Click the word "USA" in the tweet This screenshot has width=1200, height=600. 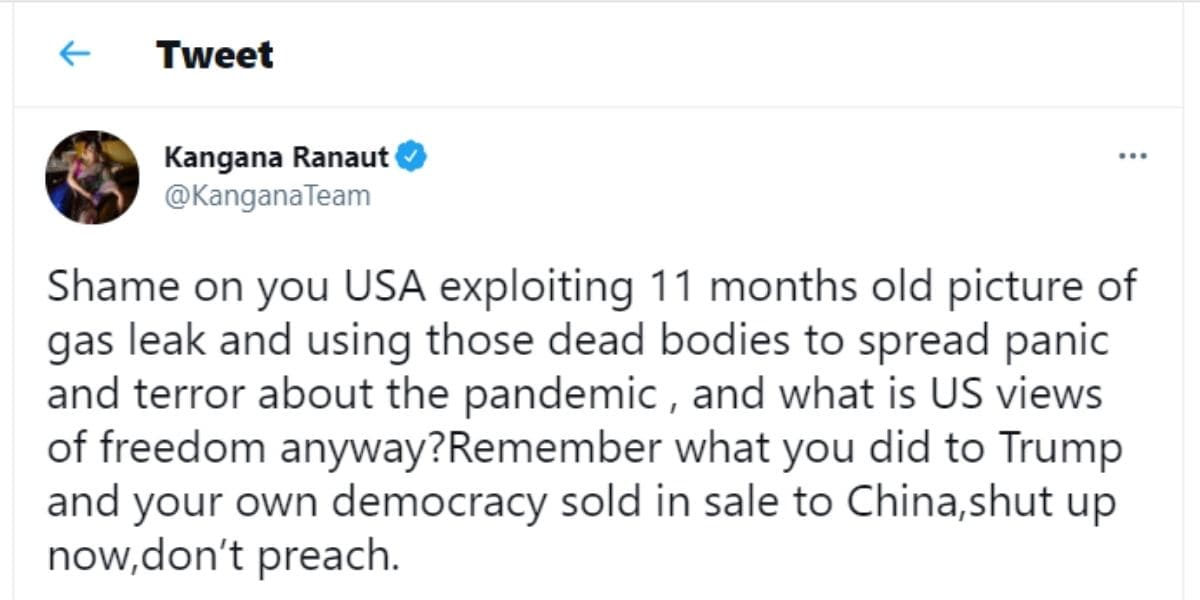(x=384, y=287)
